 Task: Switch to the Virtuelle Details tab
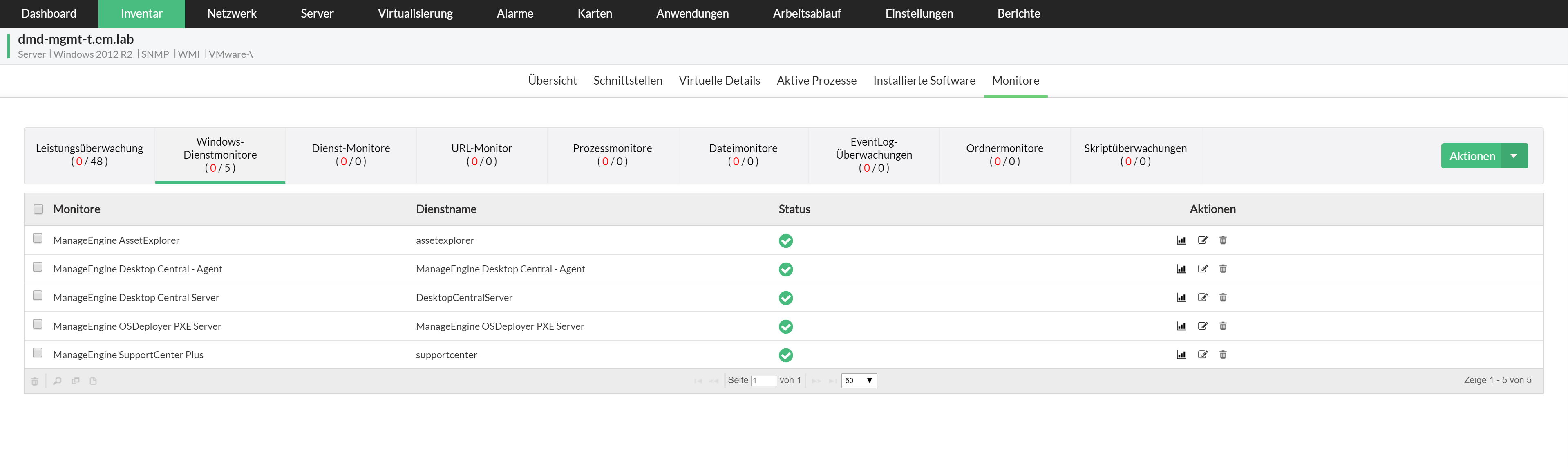tap(720, 81)
